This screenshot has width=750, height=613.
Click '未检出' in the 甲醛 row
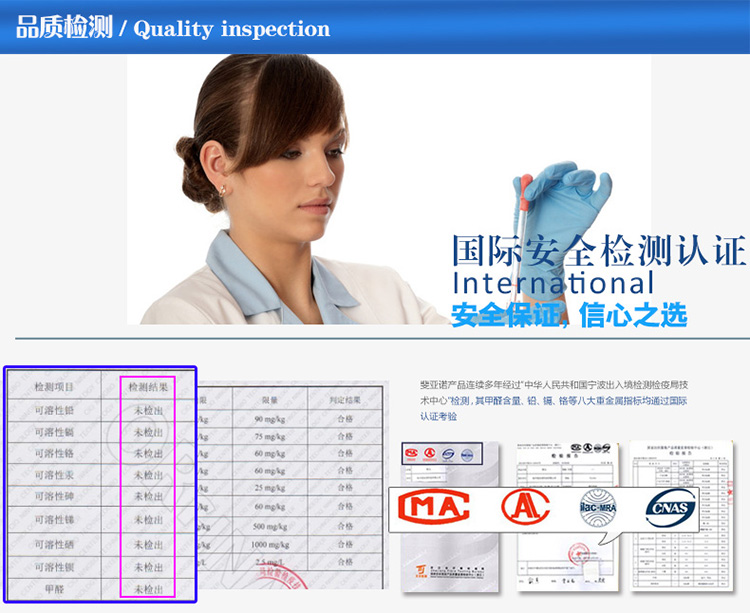click(148, 589)
